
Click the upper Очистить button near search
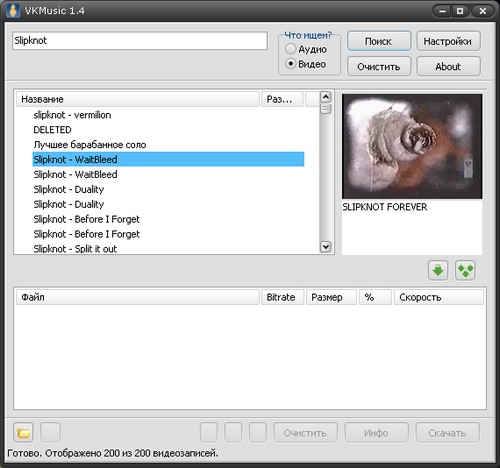(379, 66)
